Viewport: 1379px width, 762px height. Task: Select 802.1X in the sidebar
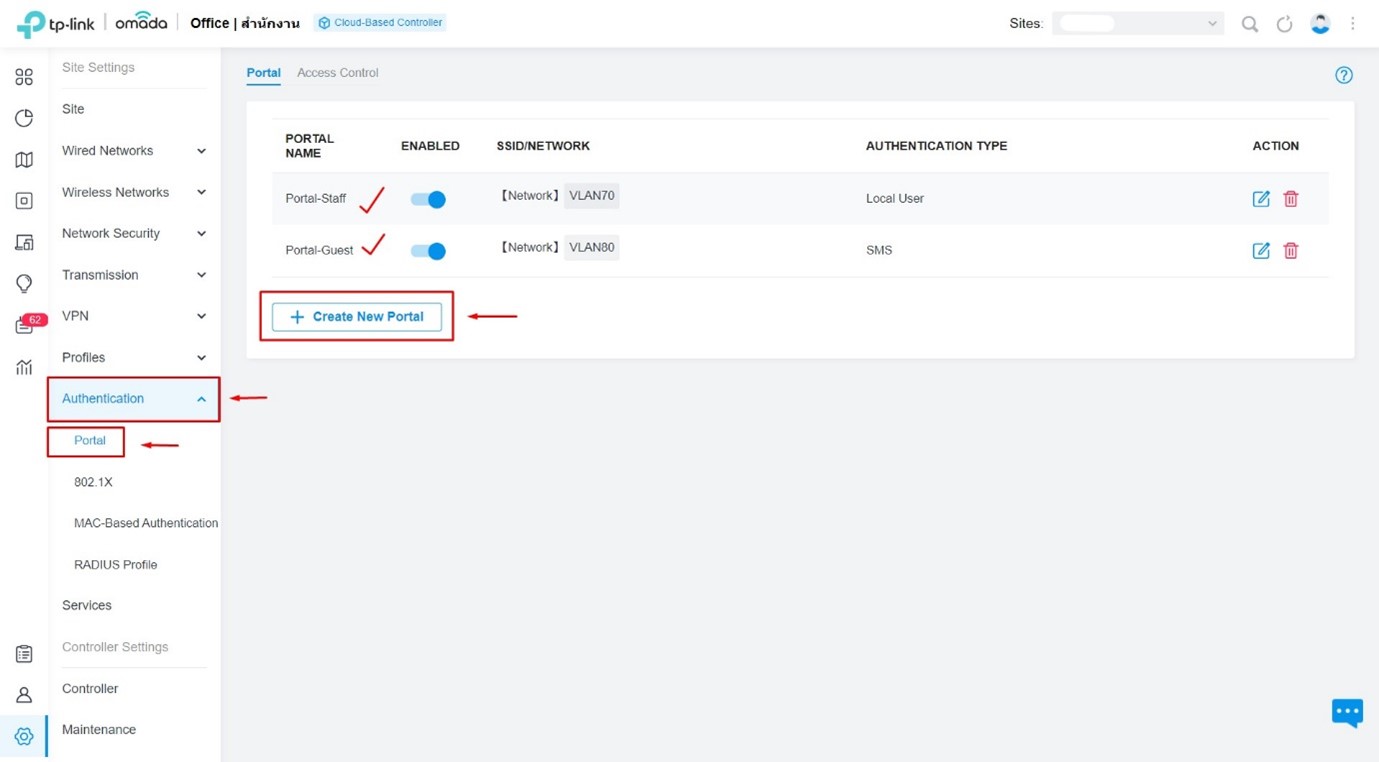tap(93, 482)
